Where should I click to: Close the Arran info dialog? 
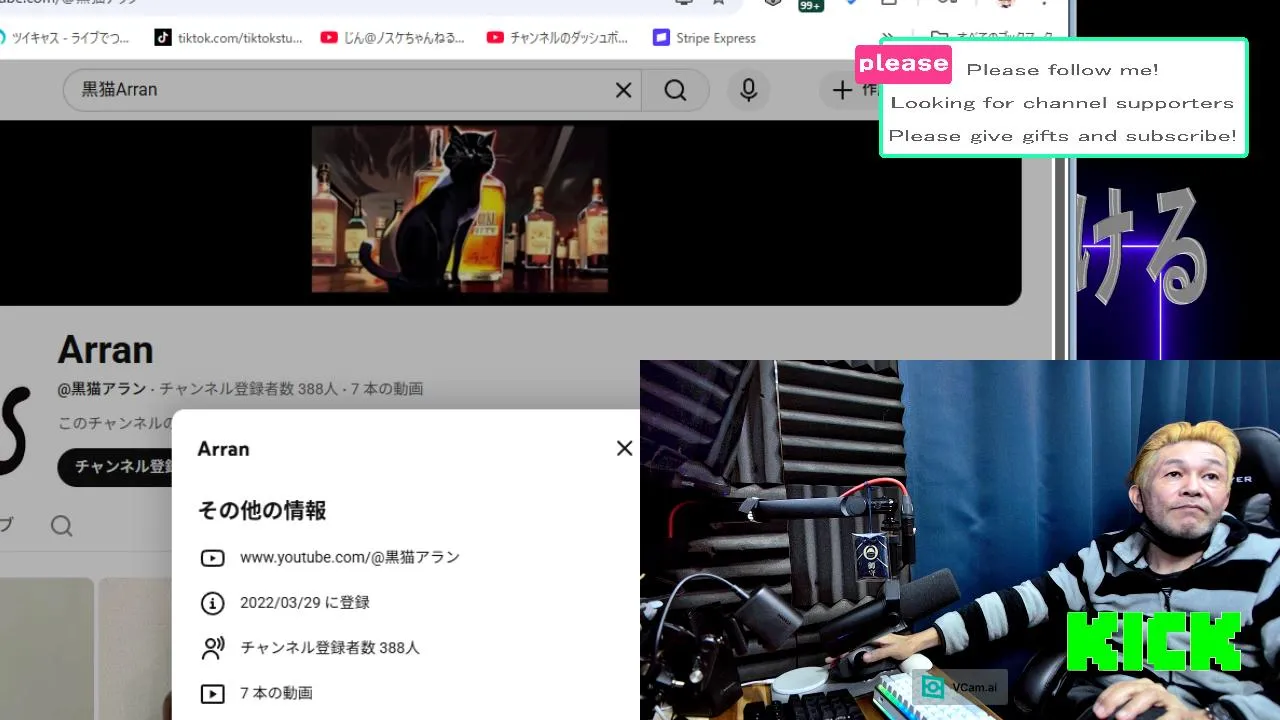tap(624, 448)
